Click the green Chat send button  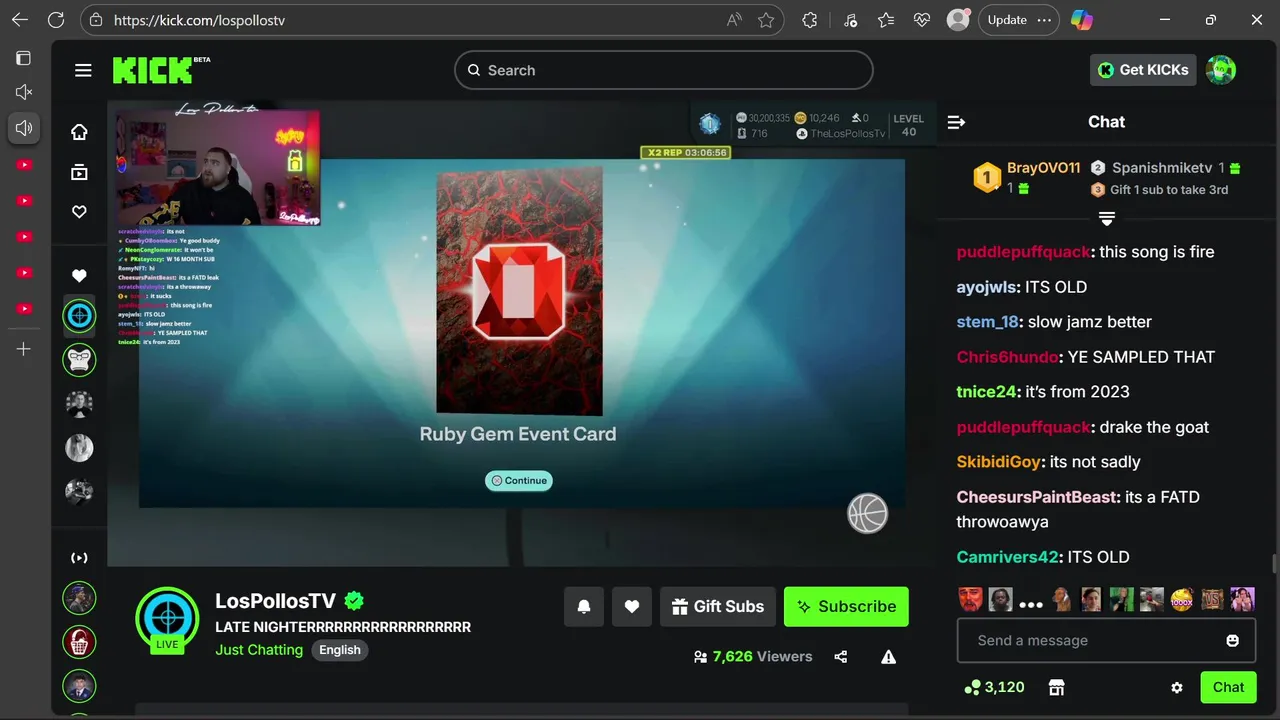click(x=1228, y=687)
